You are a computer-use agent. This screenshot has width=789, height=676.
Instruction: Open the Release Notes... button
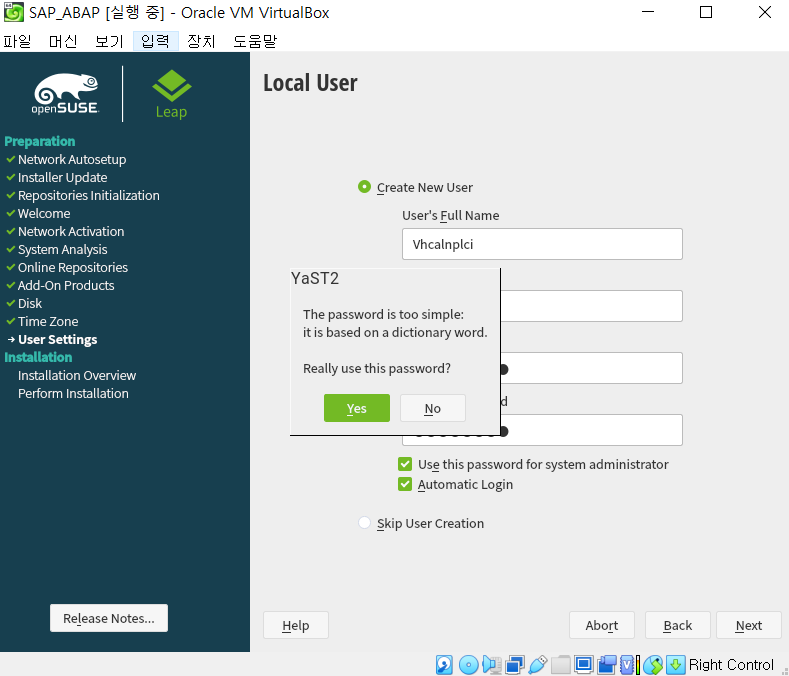pyautogui.click(x=109, y=618)
